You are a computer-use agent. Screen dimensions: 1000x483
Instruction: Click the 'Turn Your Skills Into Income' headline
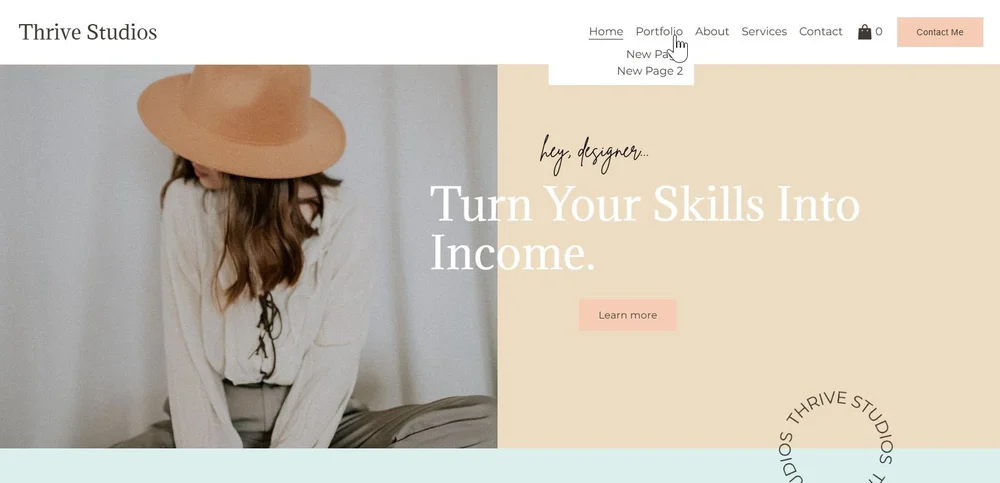click(x=645, y=228)
